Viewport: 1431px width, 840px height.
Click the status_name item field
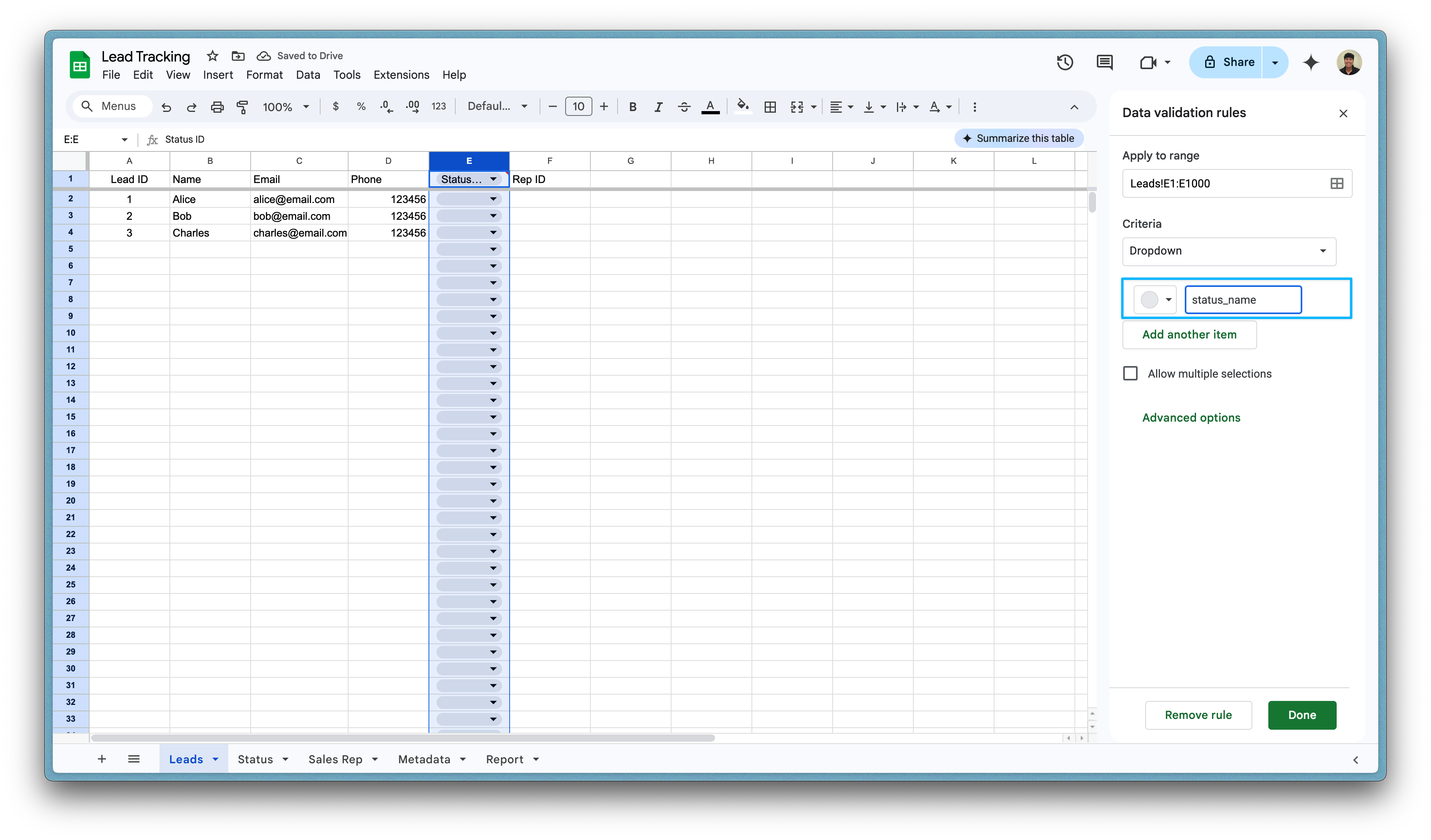(1243, 300)
